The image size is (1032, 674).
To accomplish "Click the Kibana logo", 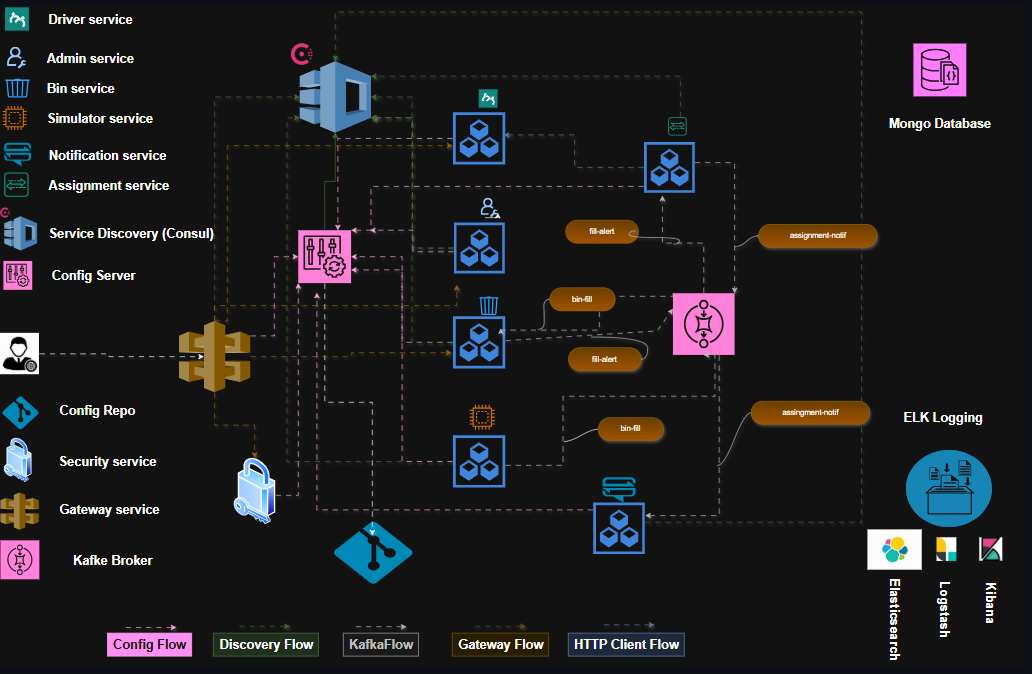I will click(x=991, y=549).
